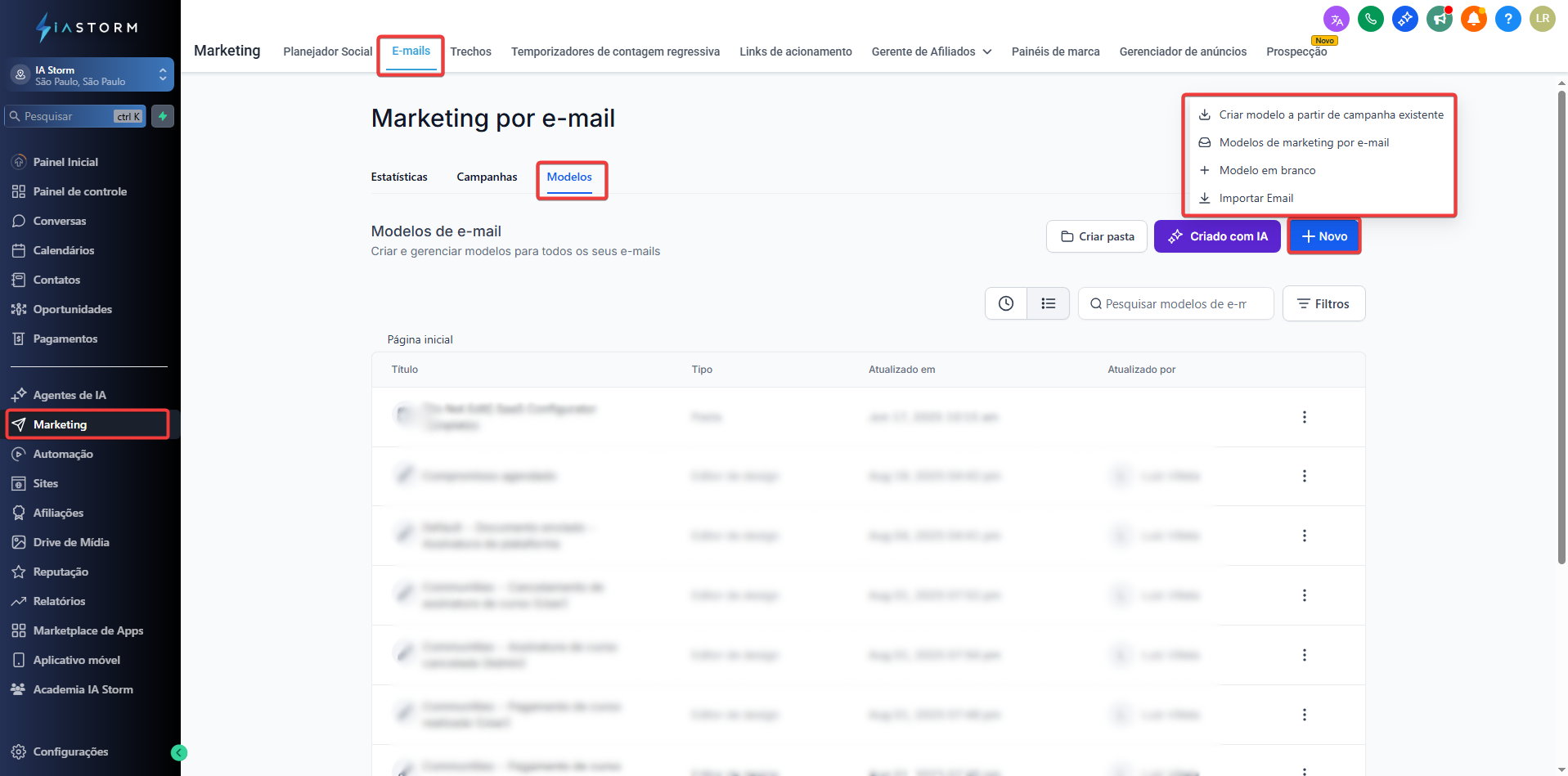
Task: Click the page vertical scrollbar
Action: (1561, 327)
